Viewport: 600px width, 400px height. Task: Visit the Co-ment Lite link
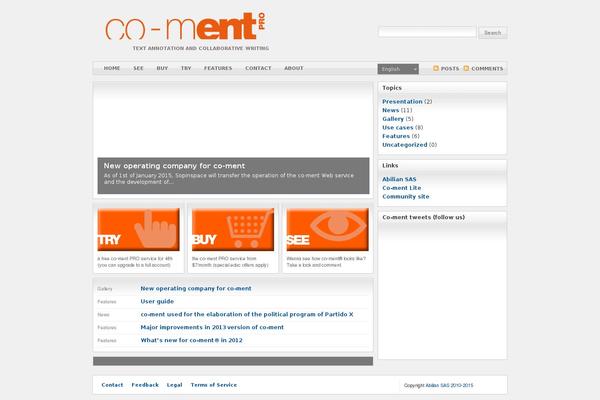click(401, 188)
